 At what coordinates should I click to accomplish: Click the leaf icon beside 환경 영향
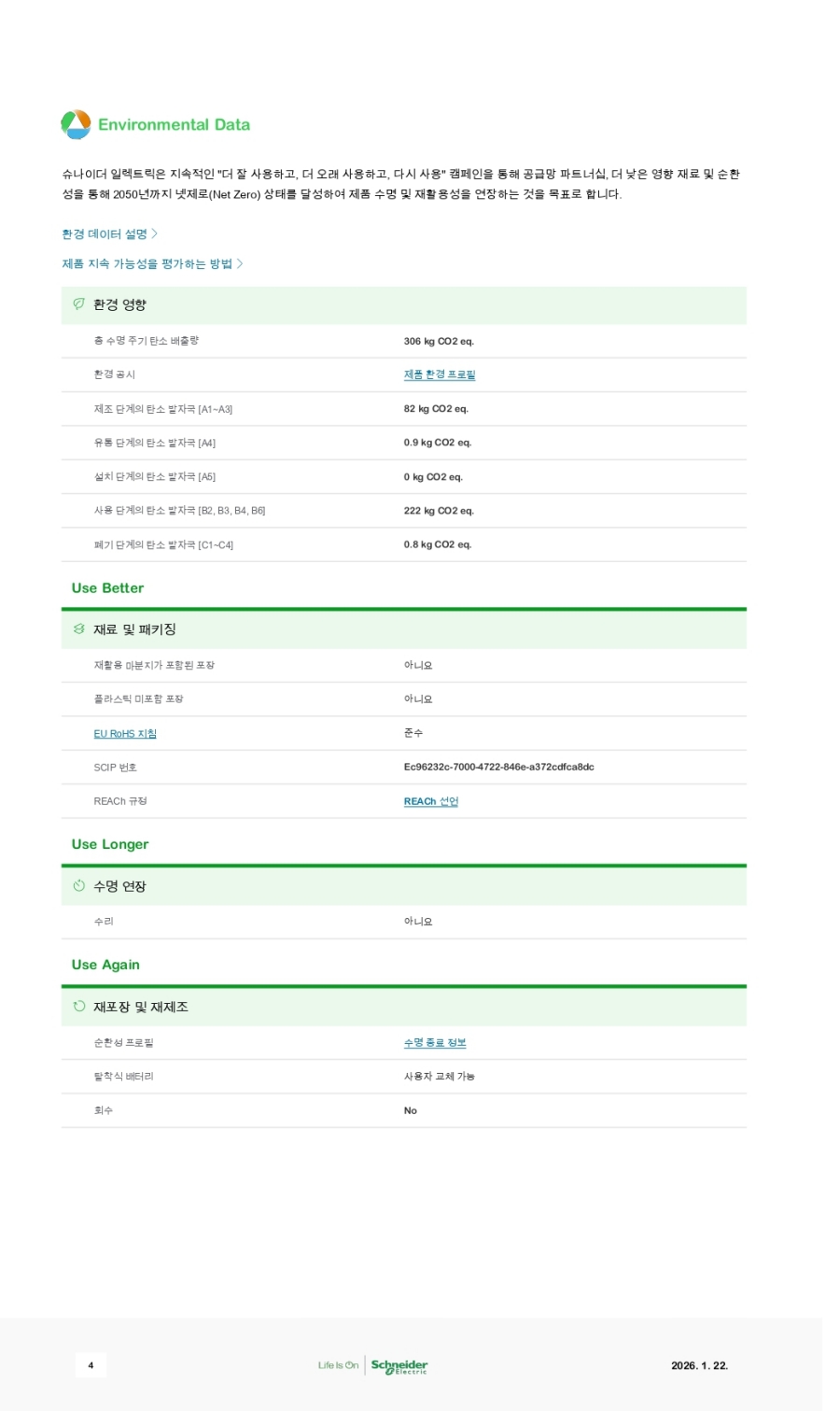click(79, 304)
